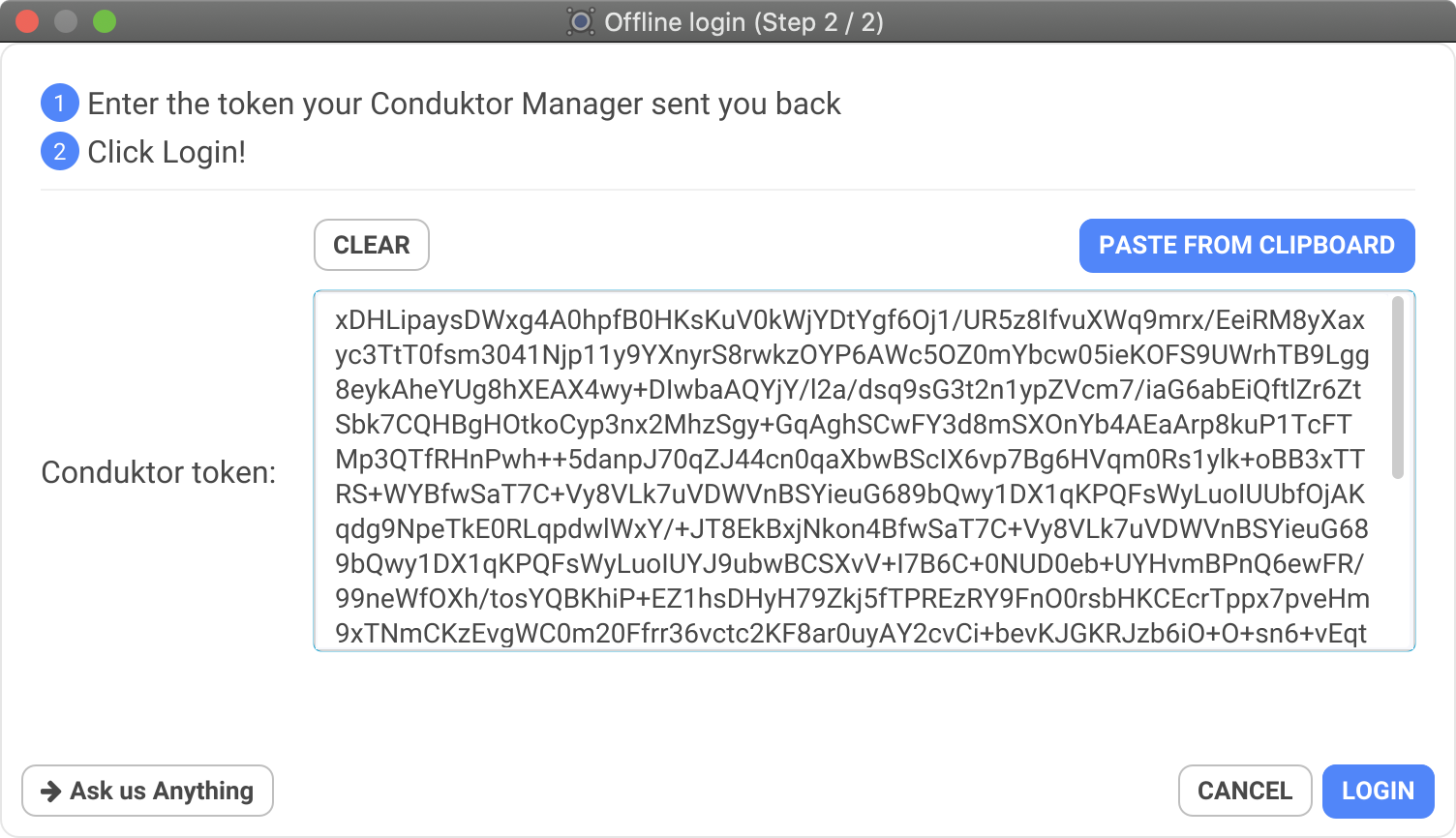Click the blue step 1 number badge

click(59, 104)
